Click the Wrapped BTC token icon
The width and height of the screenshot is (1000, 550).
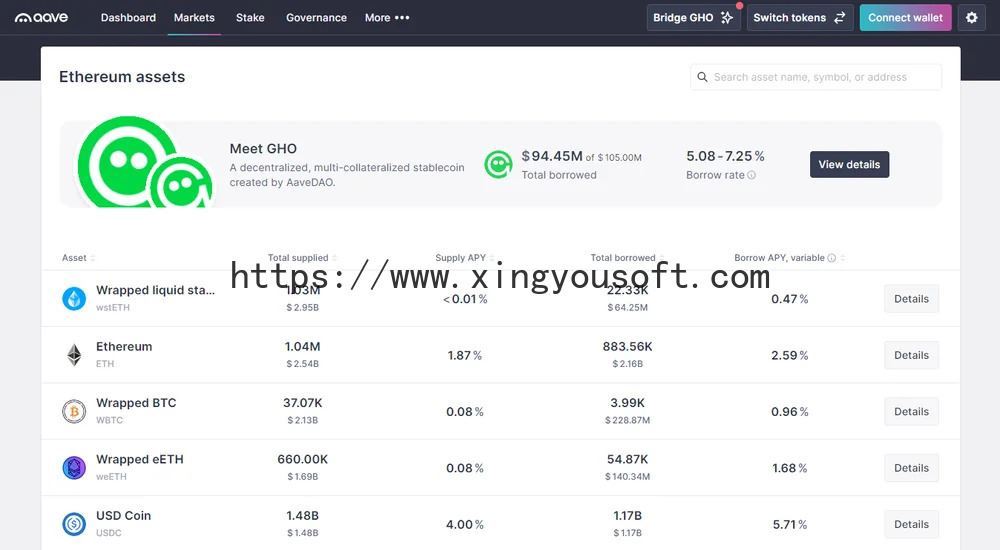point(74,411)
